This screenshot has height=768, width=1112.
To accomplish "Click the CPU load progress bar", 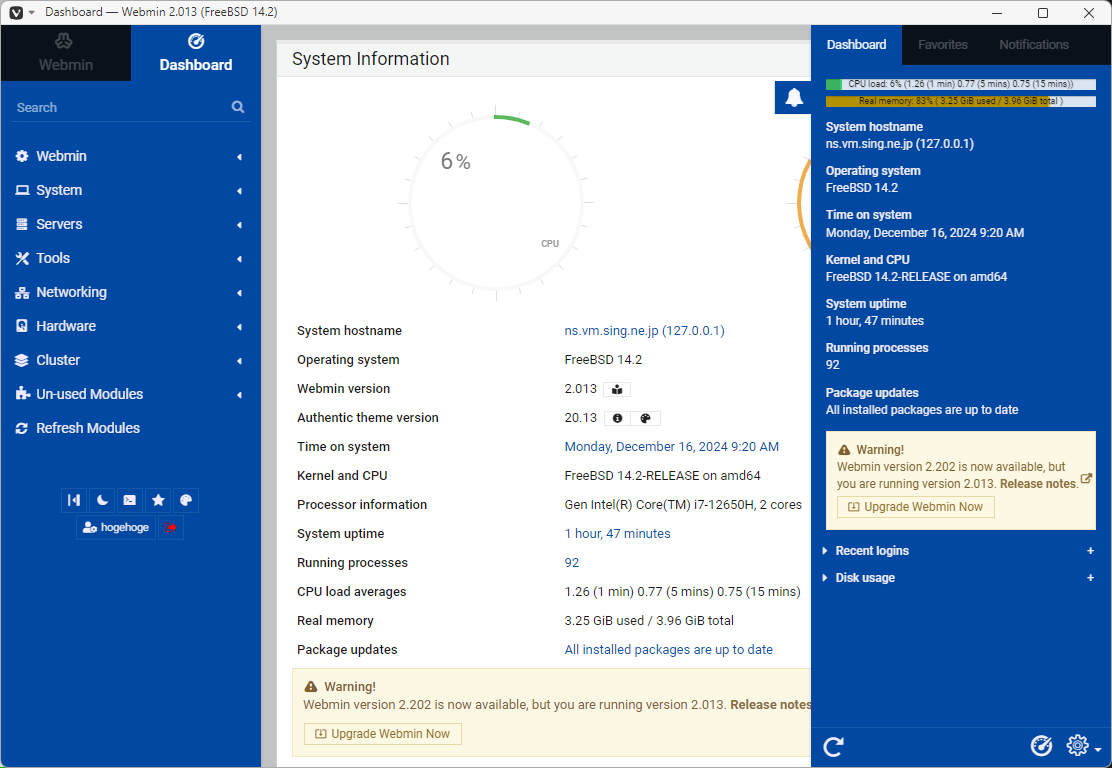I will (x=960, y=84).
